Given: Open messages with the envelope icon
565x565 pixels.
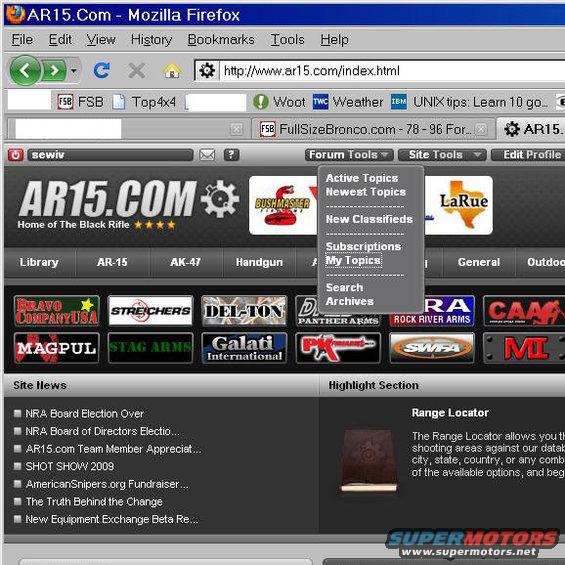Looking at the screenshot, I should point(207,155).
